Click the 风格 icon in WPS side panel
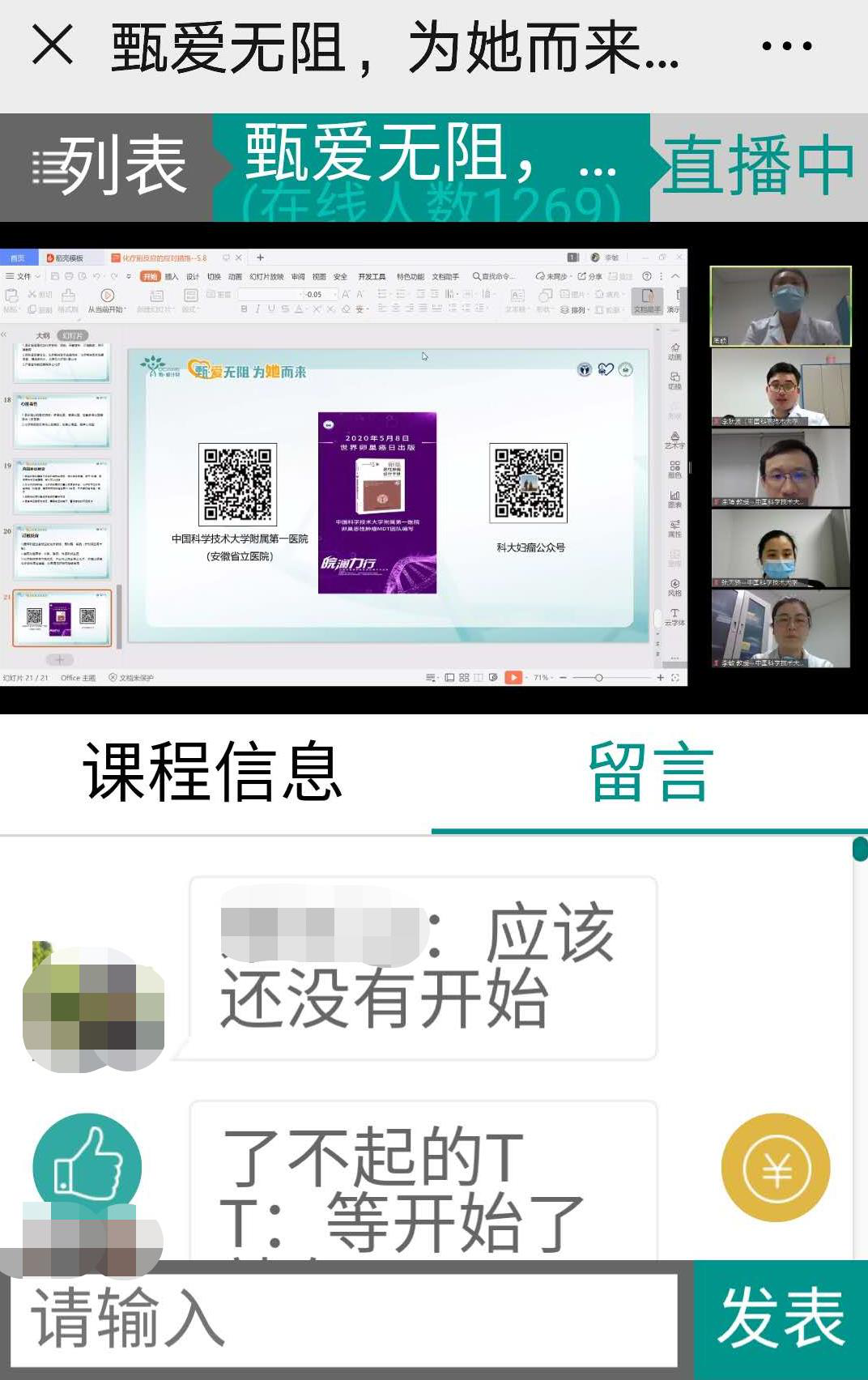Screen dimensions: 868x1380 [674, 587]
